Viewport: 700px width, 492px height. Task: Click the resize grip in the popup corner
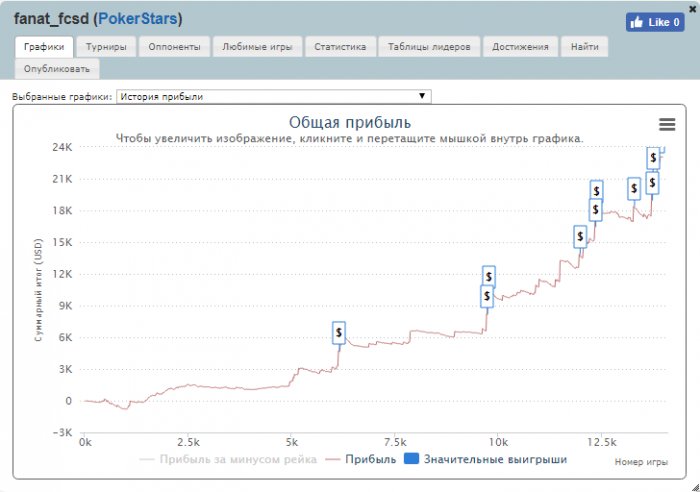click(x=695, y=487)
